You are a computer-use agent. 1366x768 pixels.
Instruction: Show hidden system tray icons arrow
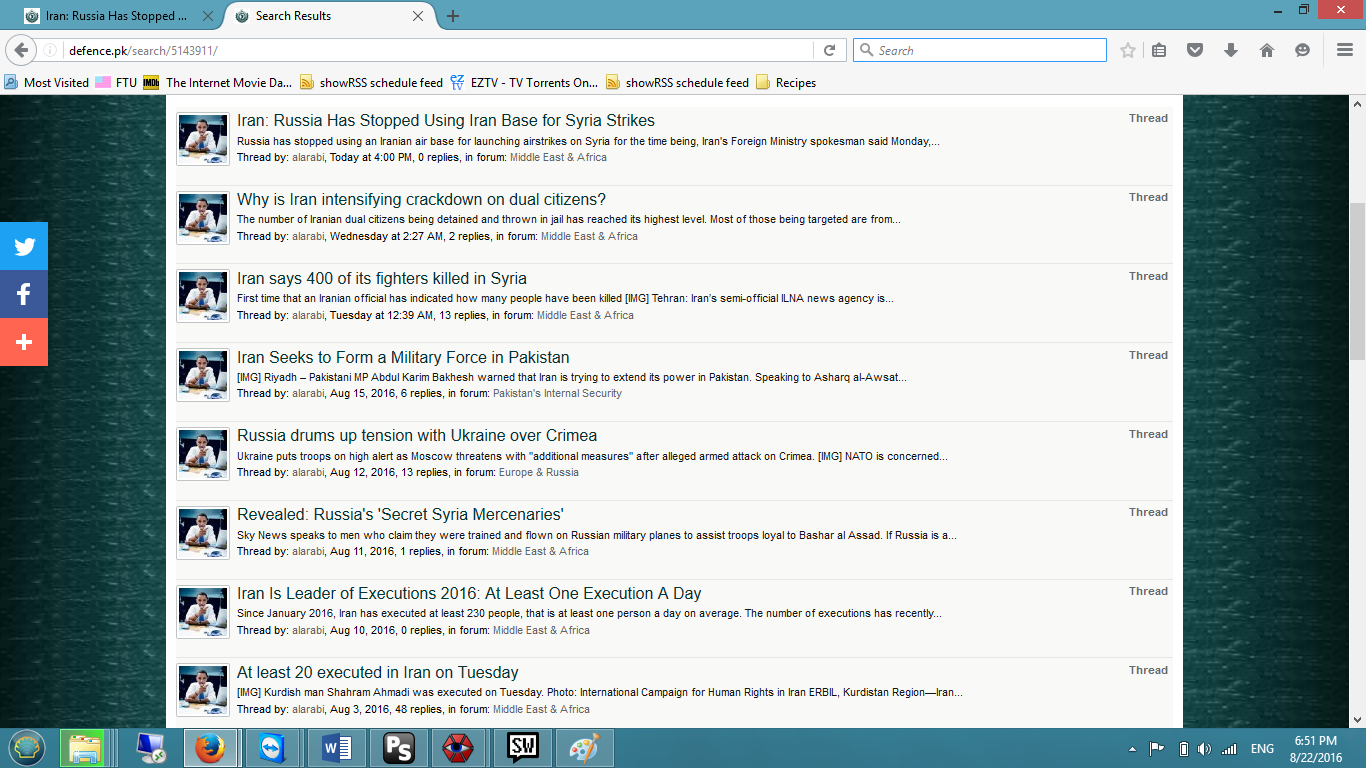click(x=1133, y=749)
